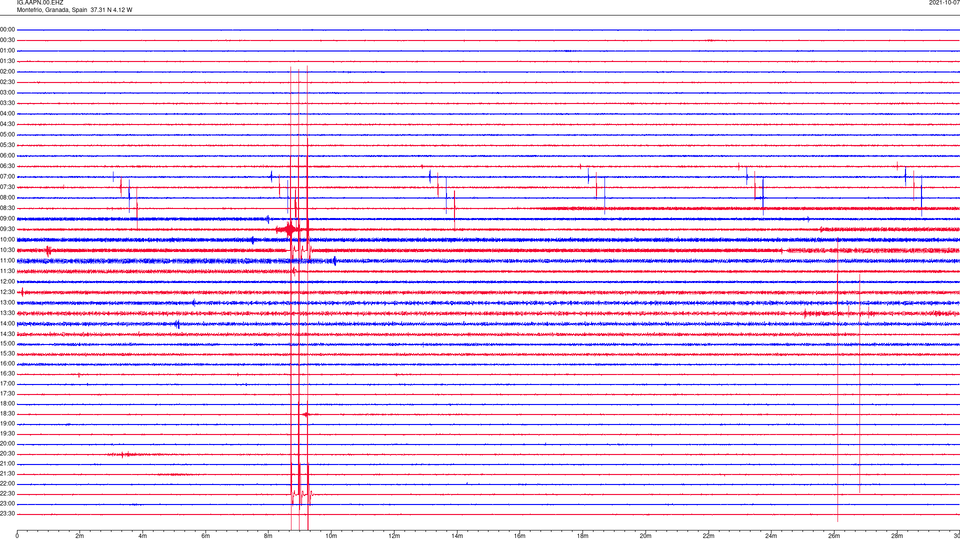Click the 26m tick label on time axis

pos(834,536)
